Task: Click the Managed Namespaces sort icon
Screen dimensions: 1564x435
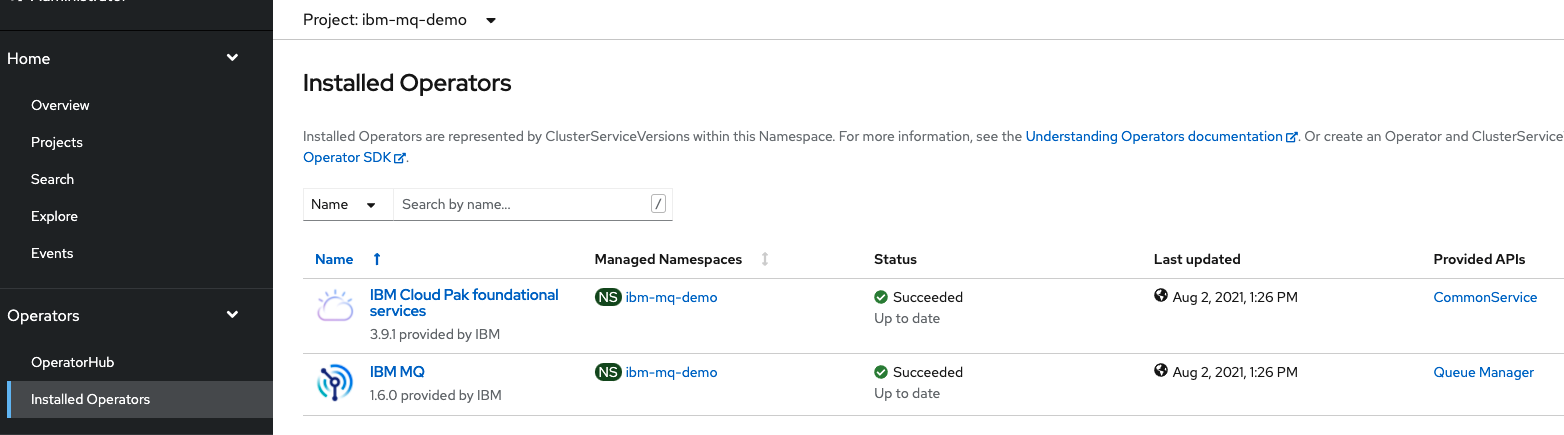Action: coord(765,259)
